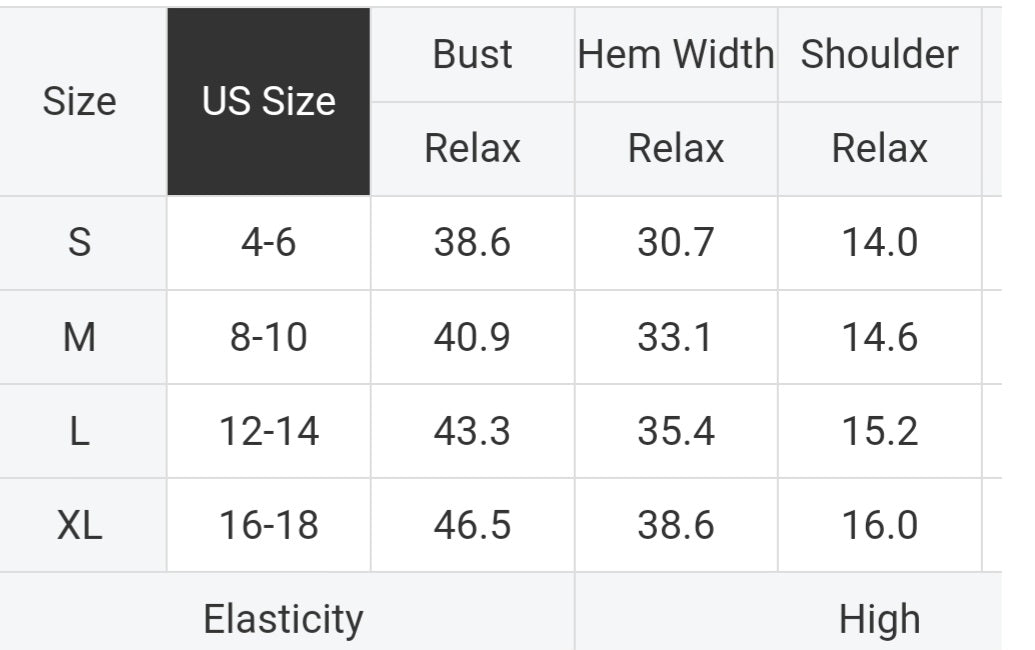Click the Size column header
1035x650 pixels.
point(79,101)
